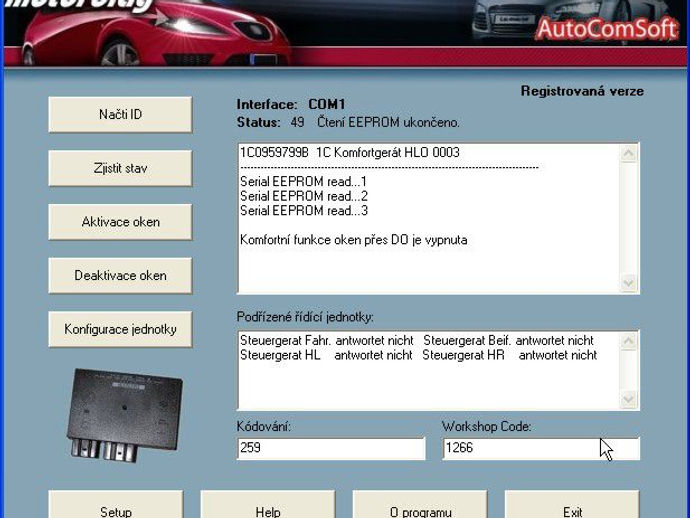Image resolution: width=690 pixels, height=518 pixels.
Task: Click the 'Komfortní funkce oken přes DO' message
Action: point(353,240)
